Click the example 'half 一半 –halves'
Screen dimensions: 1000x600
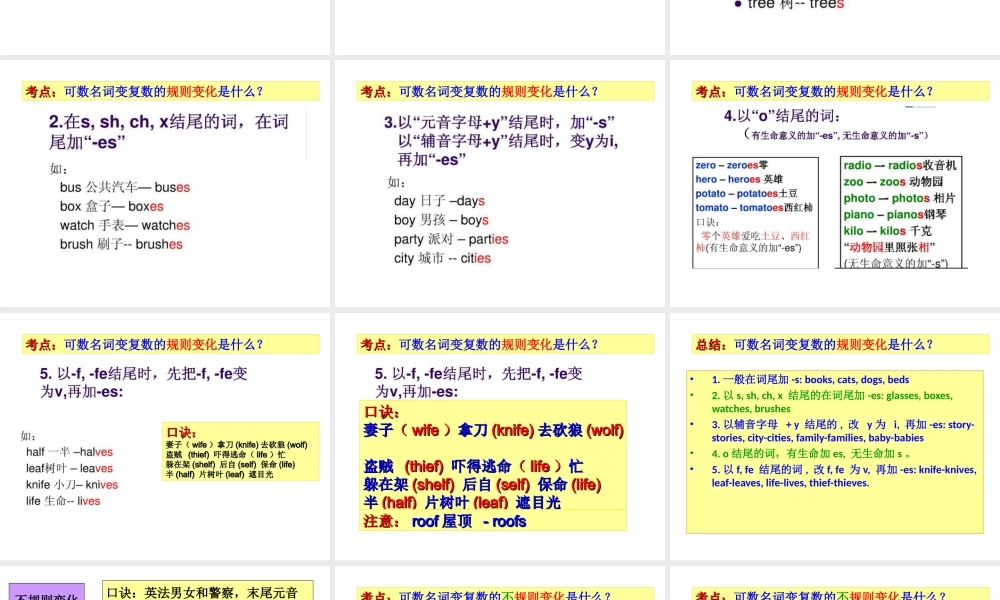70,452
